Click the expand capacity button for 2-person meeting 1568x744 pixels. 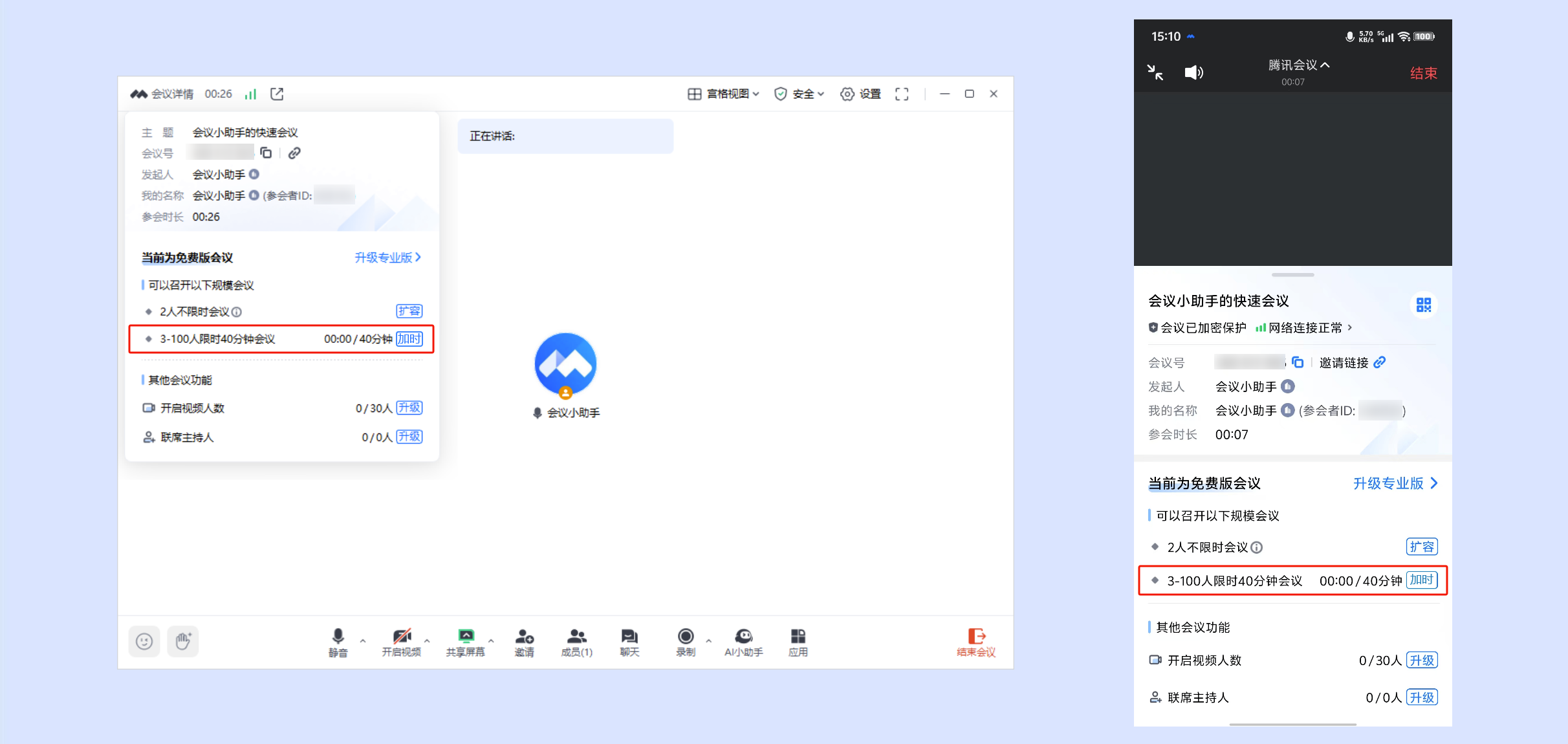[x=409, y=311]
